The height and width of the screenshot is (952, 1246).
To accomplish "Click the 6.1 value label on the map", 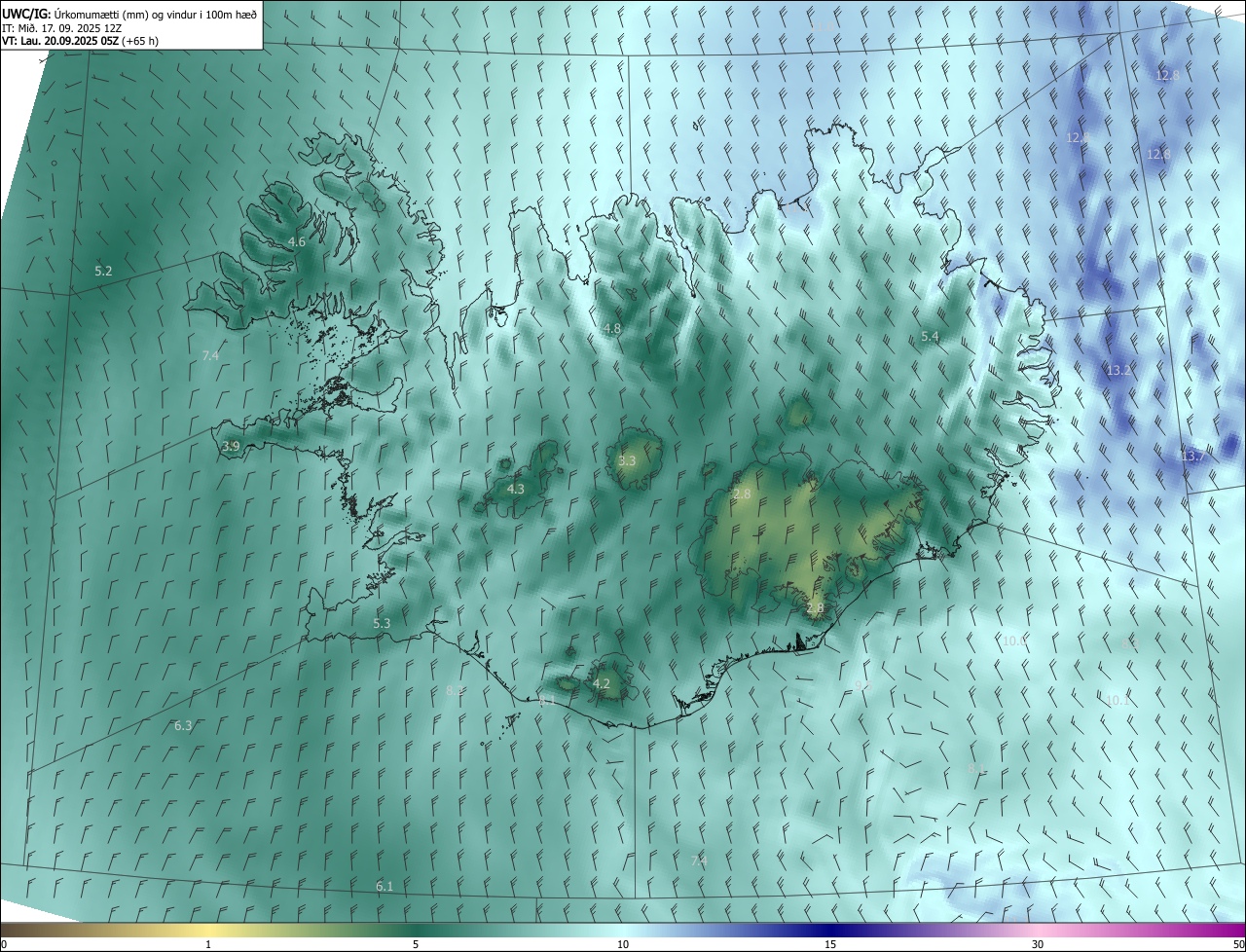I will tap(385, 886).
